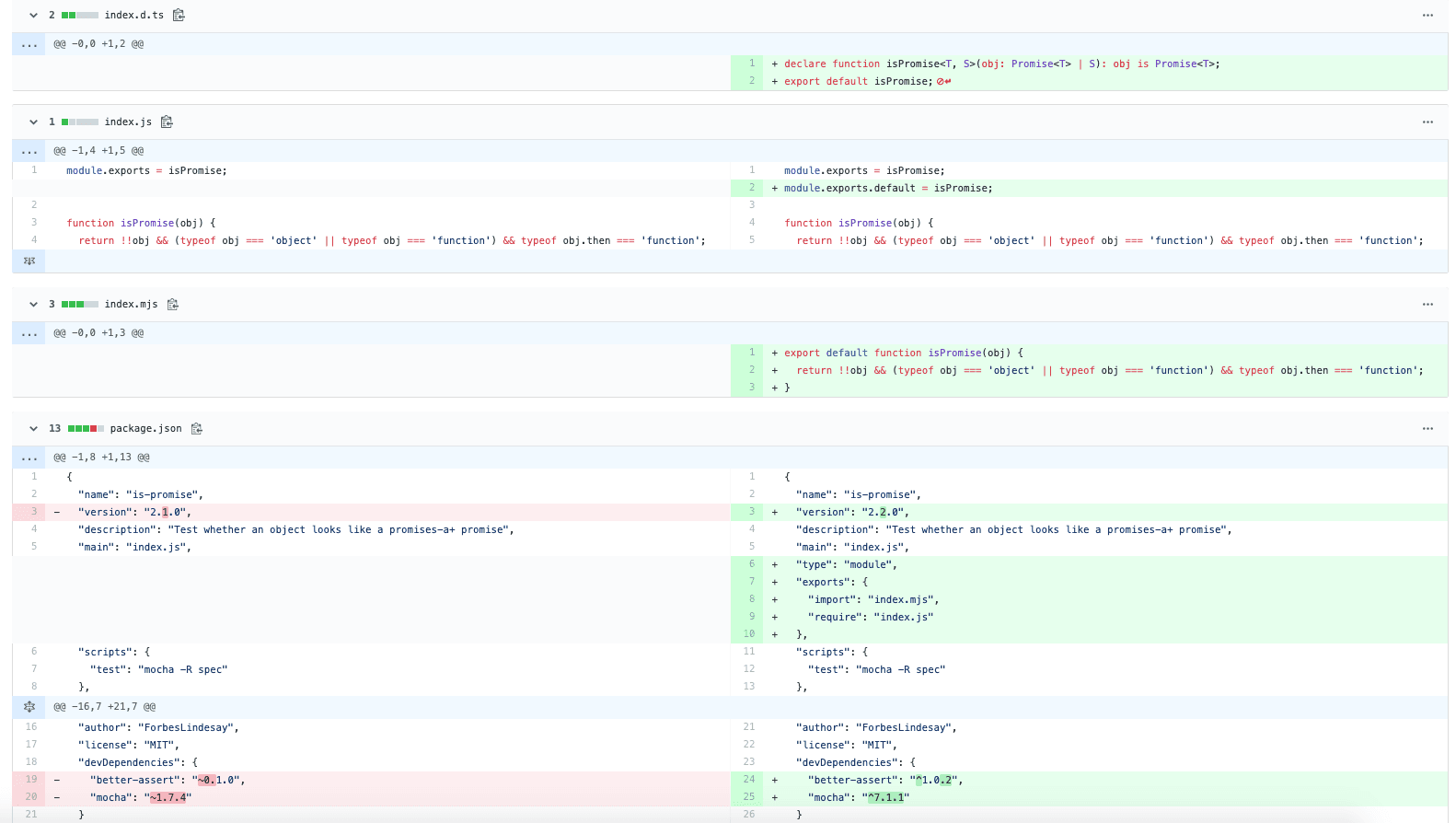Click right-side line number 2 in index.js
Viewport: 1456px width, 823px height.
pyautogui.click(x=748, y=188)
